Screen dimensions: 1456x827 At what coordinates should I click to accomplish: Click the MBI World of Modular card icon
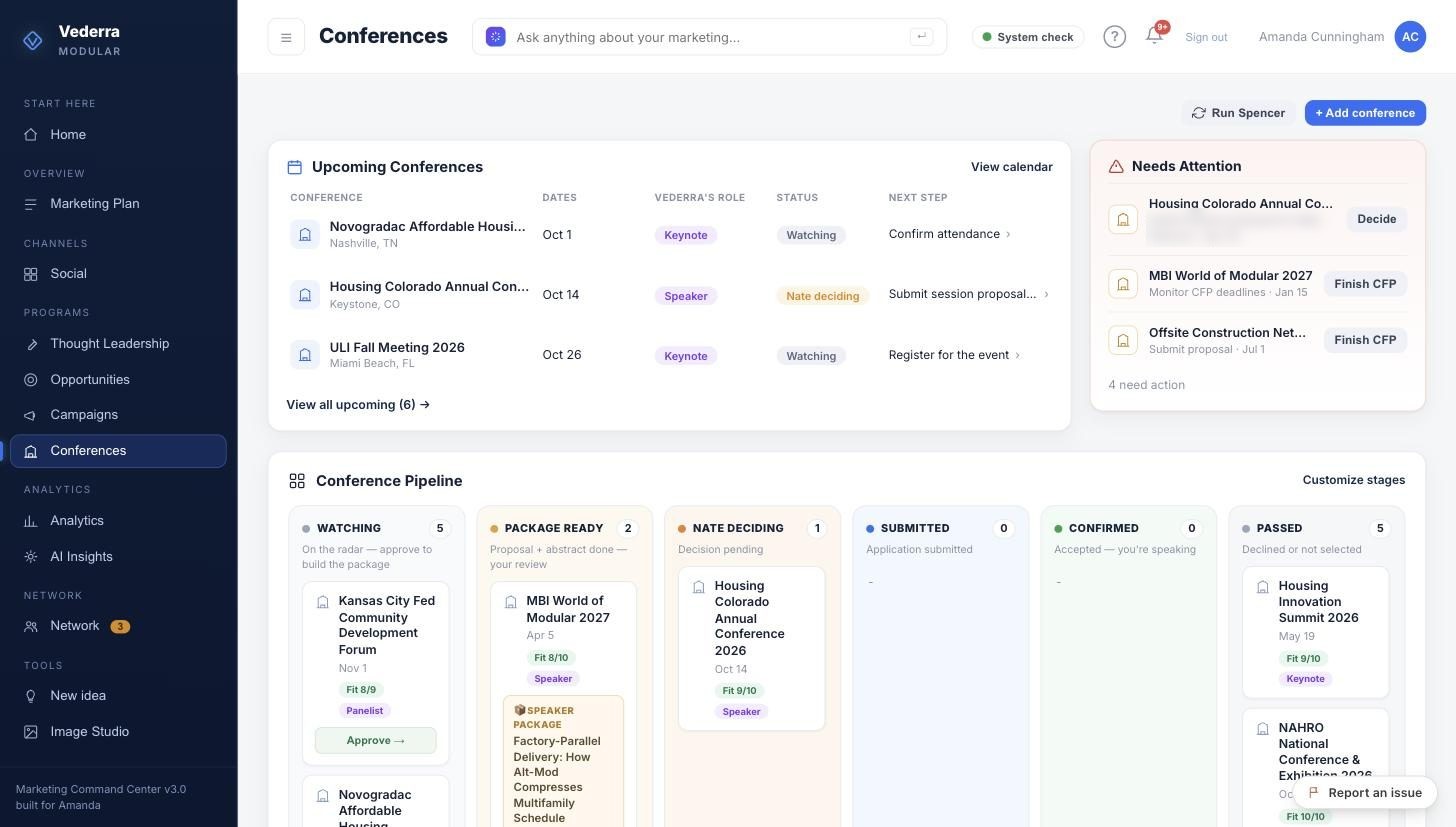click(511, 602)
